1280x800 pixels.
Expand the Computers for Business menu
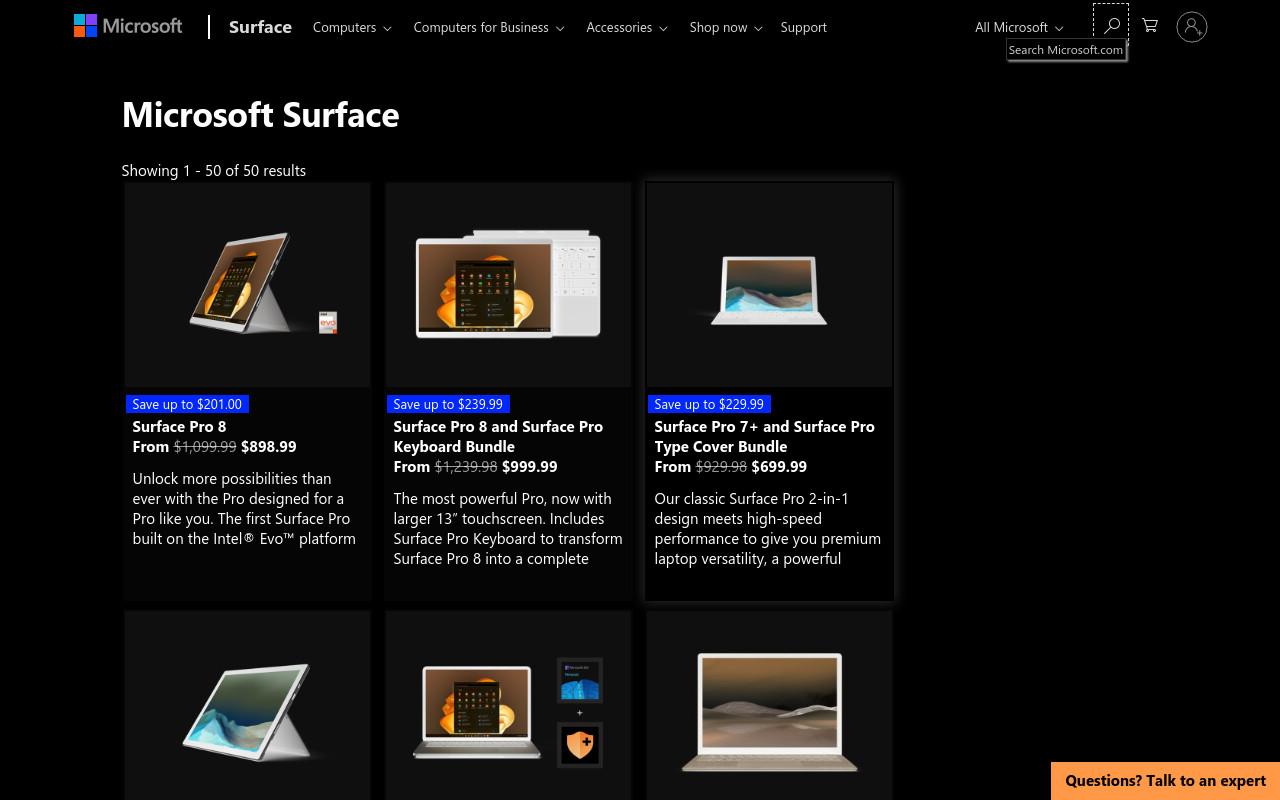(489, 27)
